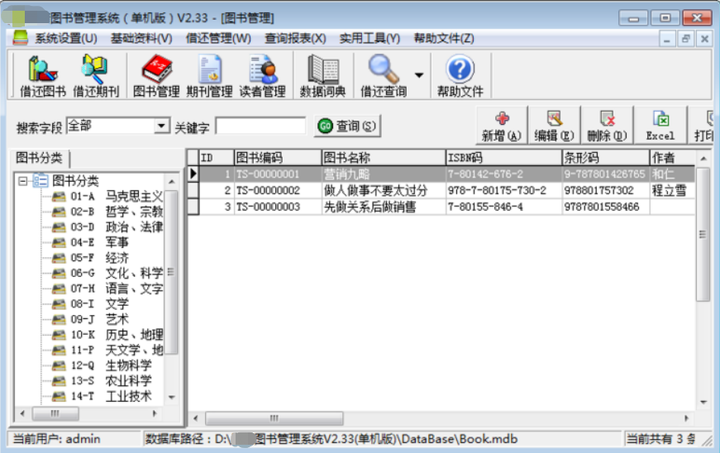The width and height of the screenshot is (720, 453).
Task: Select category 09-J 艺术
Action: (100, 319)
